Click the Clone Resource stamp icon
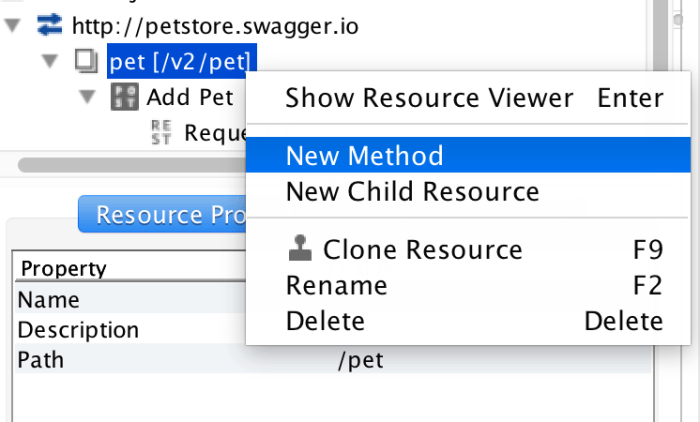 click(x=300, y=248)
